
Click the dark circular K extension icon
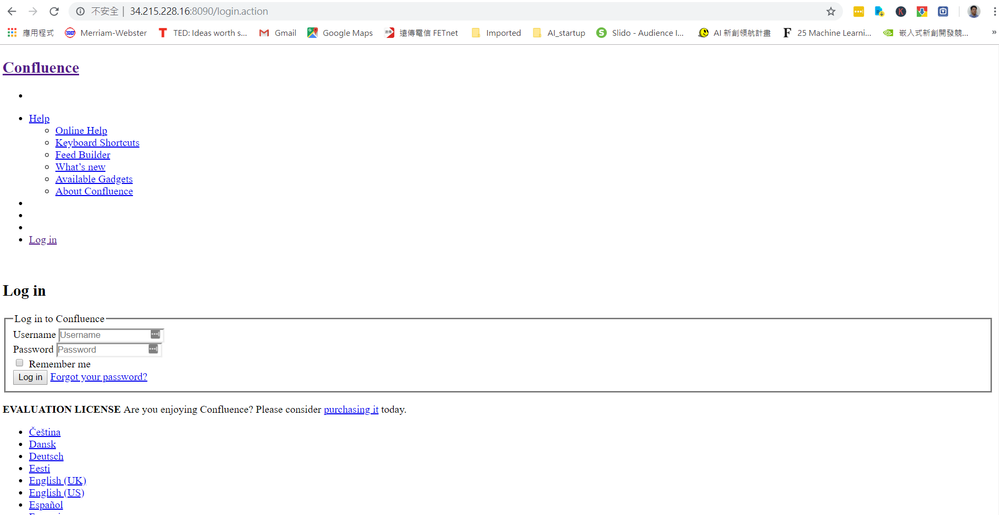coord(900,11)
